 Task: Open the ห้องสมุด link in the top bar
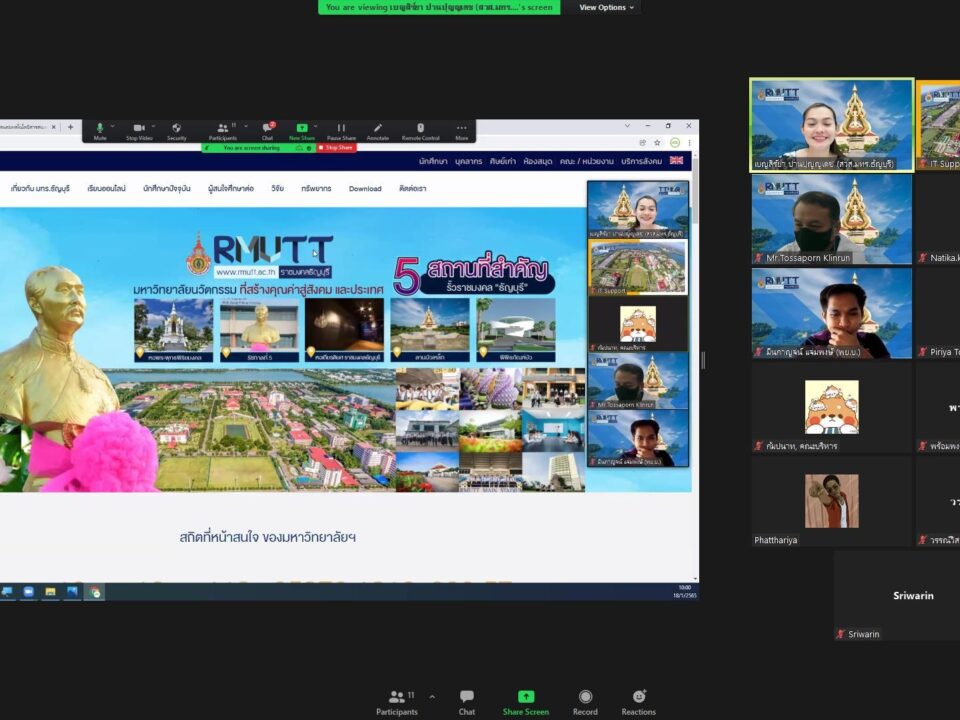538,161
